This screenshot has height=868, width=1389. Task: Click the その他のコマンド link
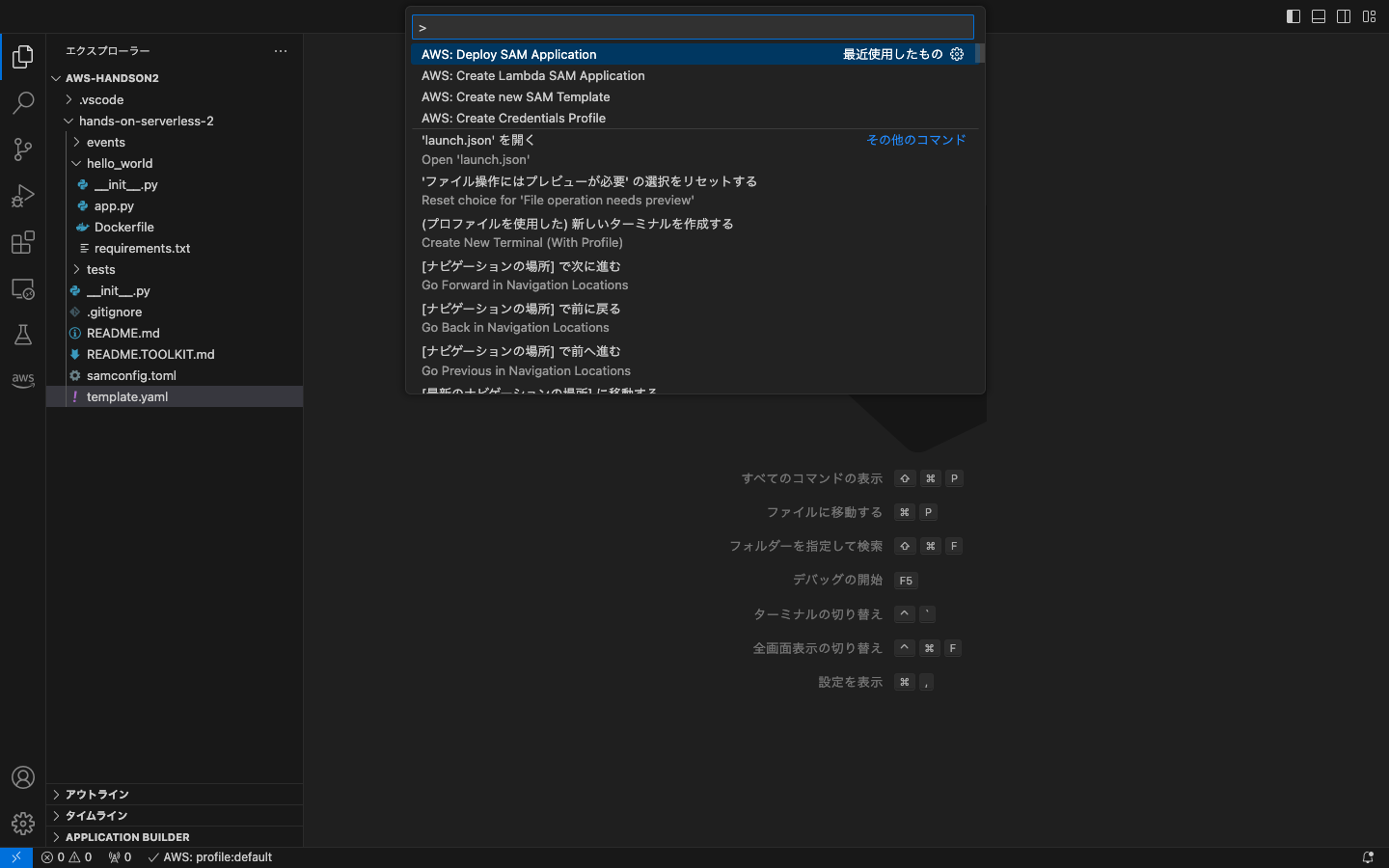915,139
